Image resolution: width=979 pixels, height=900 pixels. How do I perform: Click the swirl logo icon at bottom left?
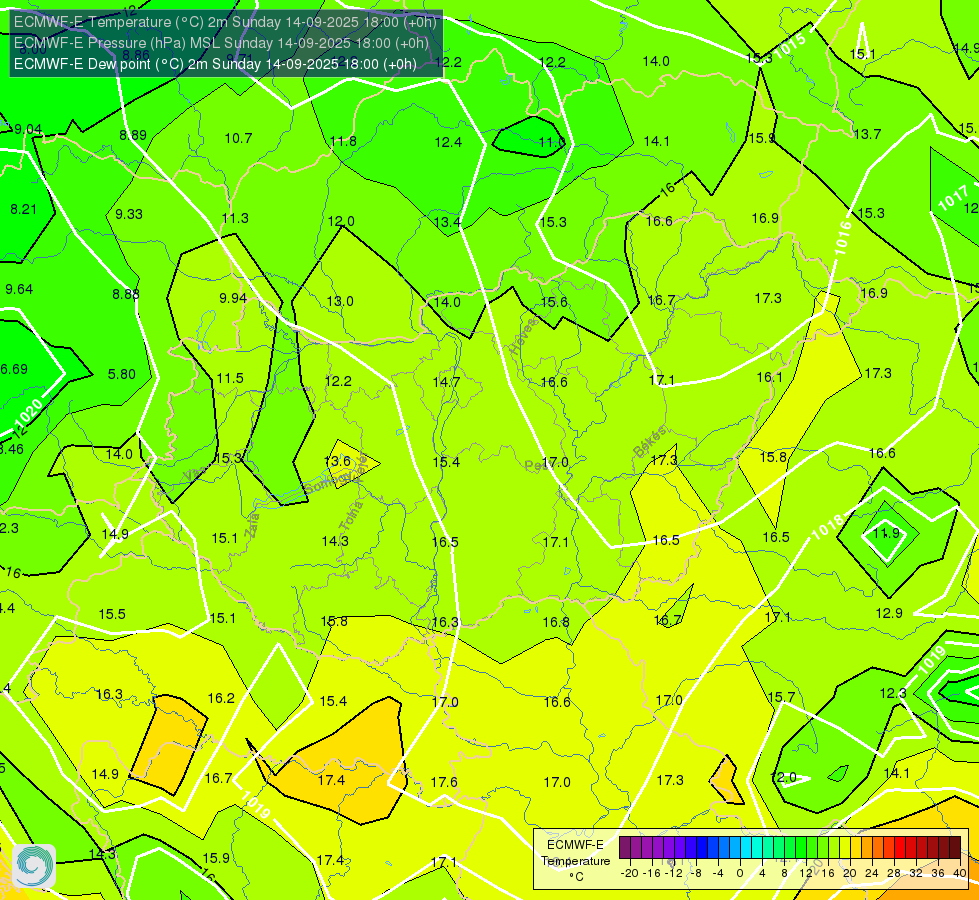[x=34, y=866]
